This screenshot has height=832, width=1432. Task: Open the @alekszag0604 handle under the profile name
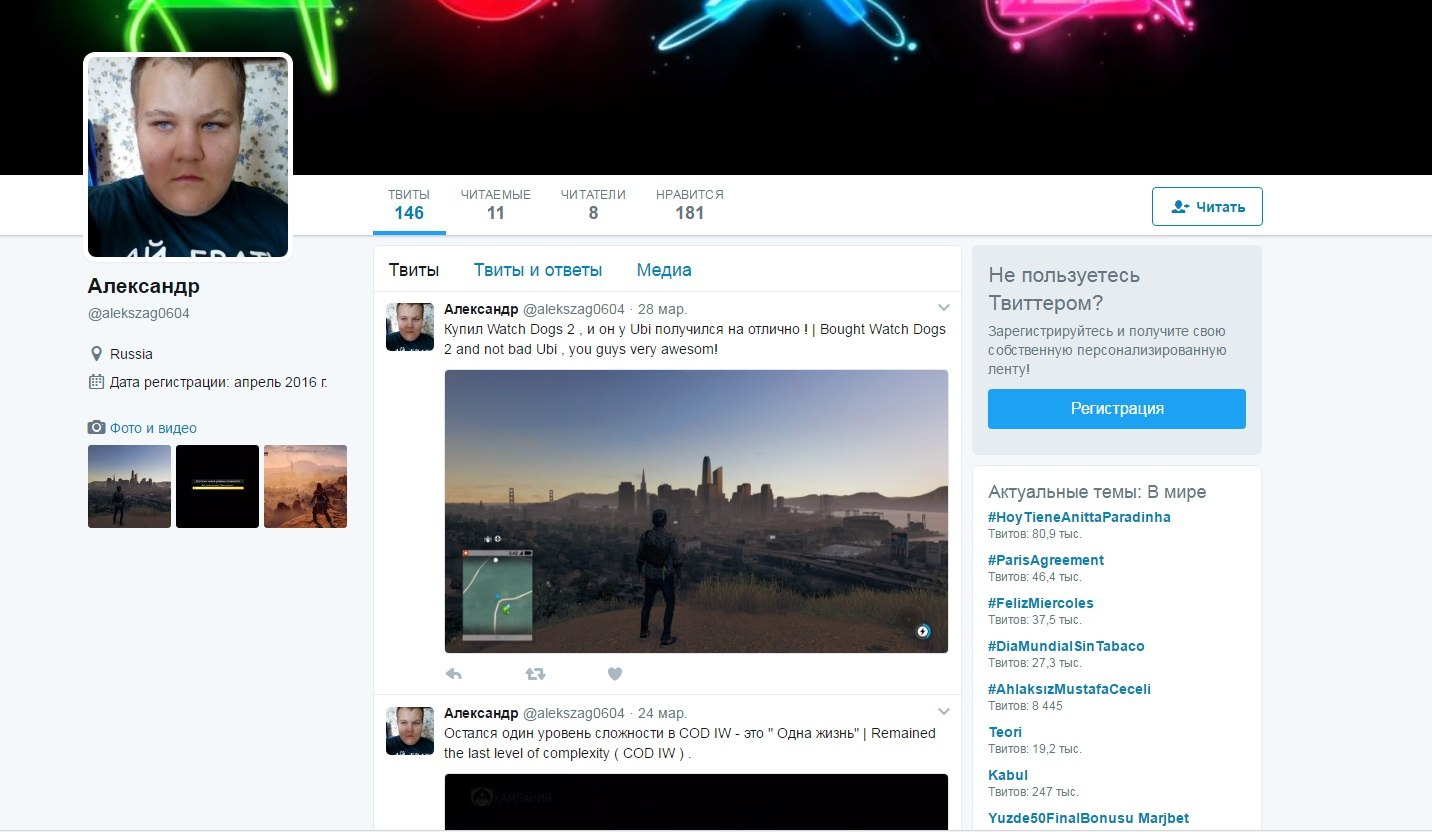(x=139, y=313)
